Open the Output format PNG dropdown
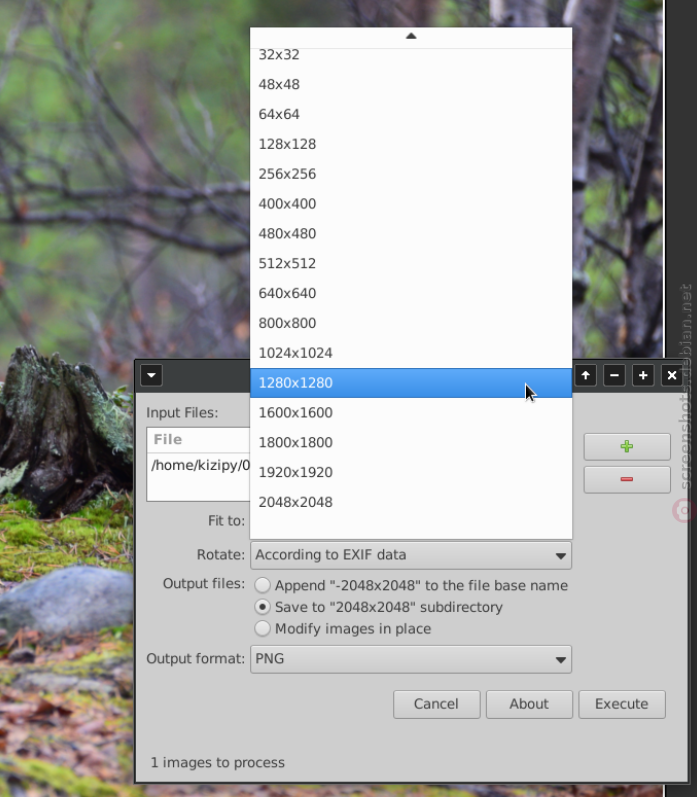 click(411, 659)
